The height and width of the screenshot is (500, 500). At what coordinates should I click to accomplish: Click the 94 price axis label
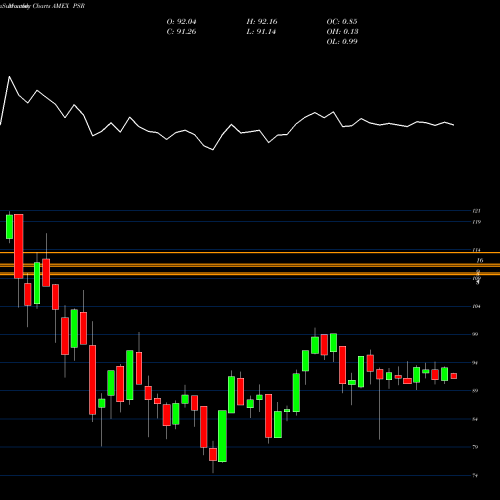point(476,363)
